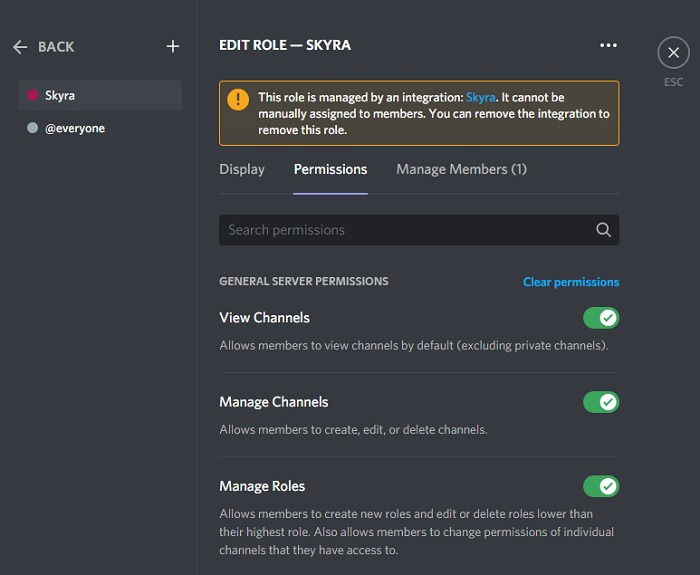This screenshot has width=700, height=575.
Task: Close settings with the ESC X icon
Action: [673, 53]
